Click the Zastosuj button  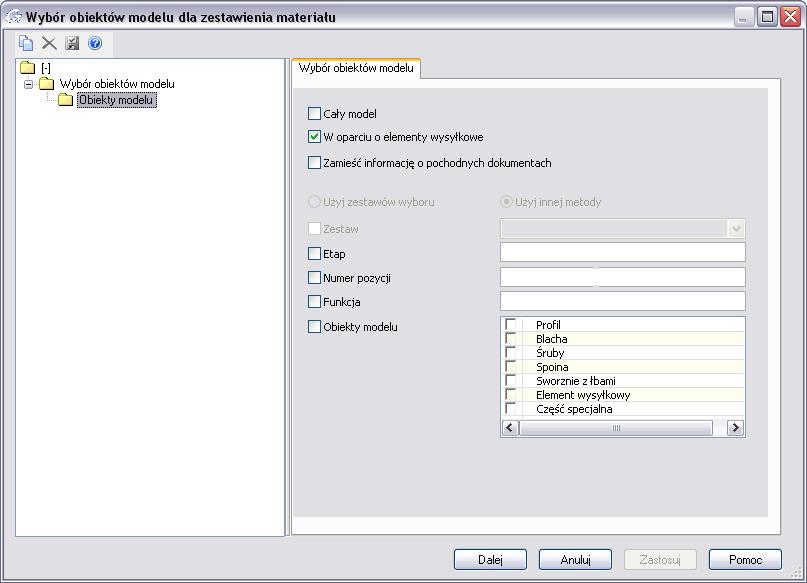click(x=660, y=559)
